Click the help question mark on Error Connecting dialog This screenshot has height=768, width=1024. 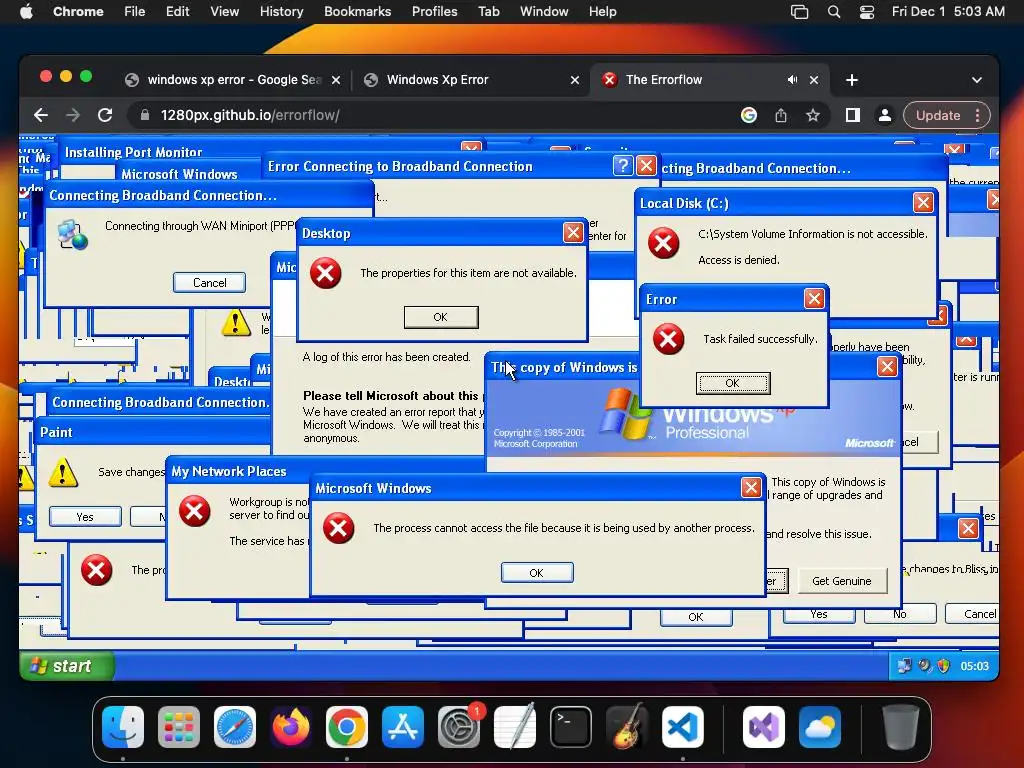tap(623, 166)
